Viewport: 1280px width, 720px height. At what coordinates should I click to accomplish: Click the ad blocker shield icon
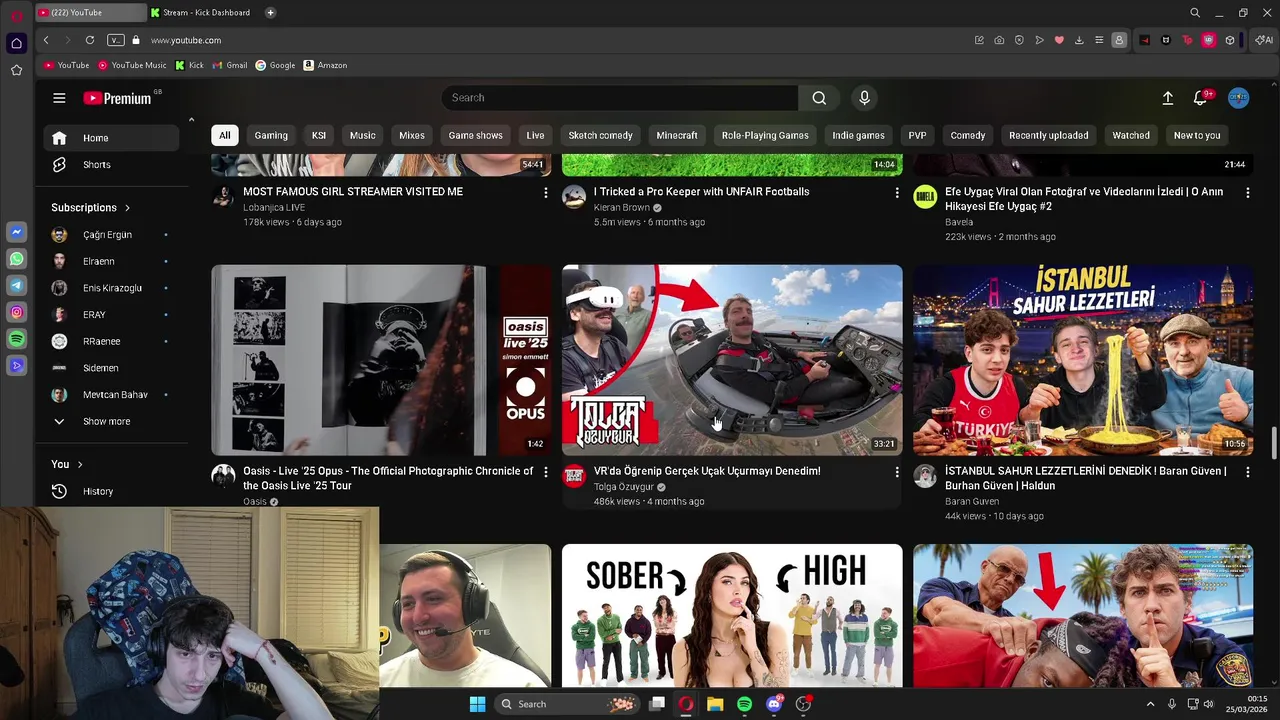[1019, 40]
